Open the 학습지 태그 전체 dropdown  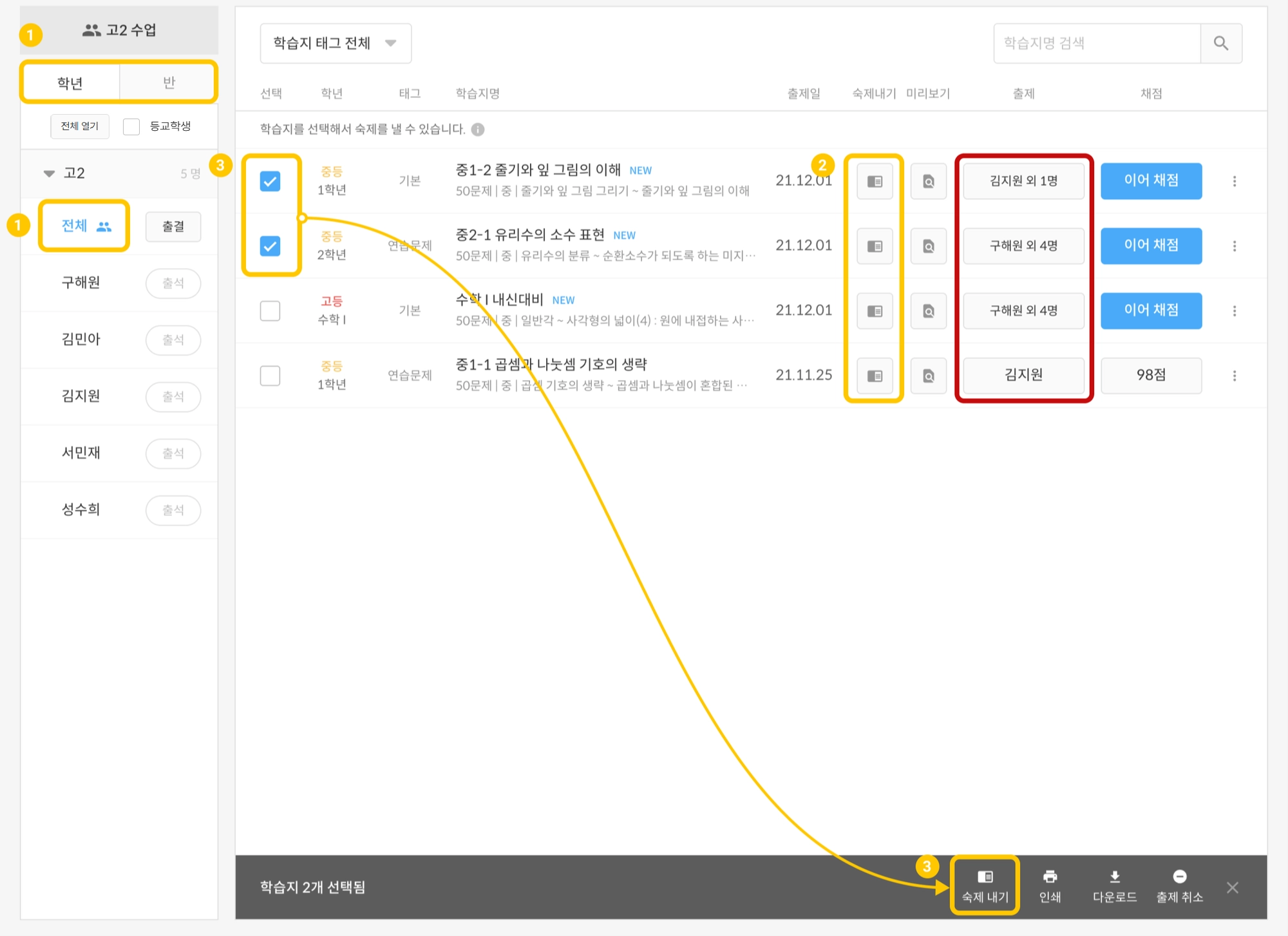[x=335, y=43]
